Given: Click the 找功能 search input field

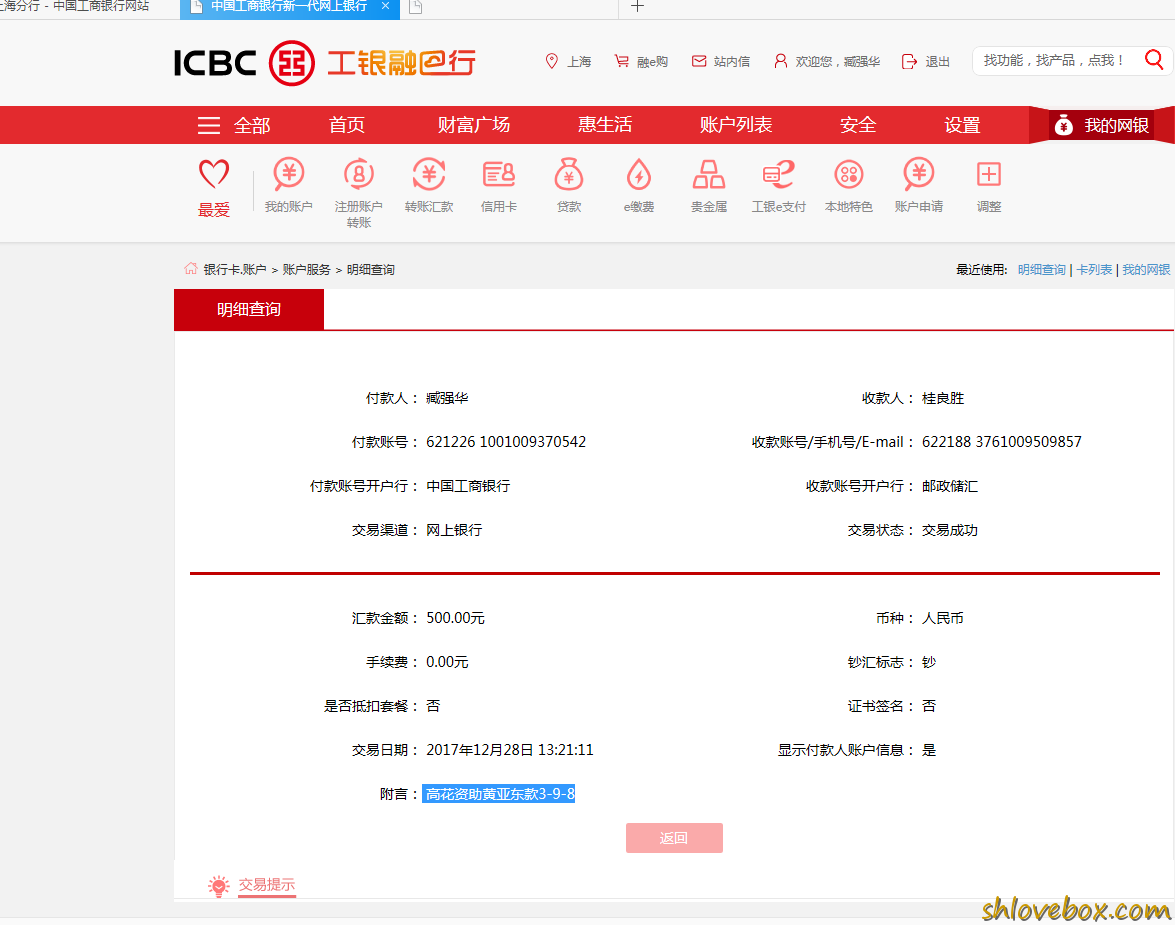Looking at the screenshot, I should 1054,61.
